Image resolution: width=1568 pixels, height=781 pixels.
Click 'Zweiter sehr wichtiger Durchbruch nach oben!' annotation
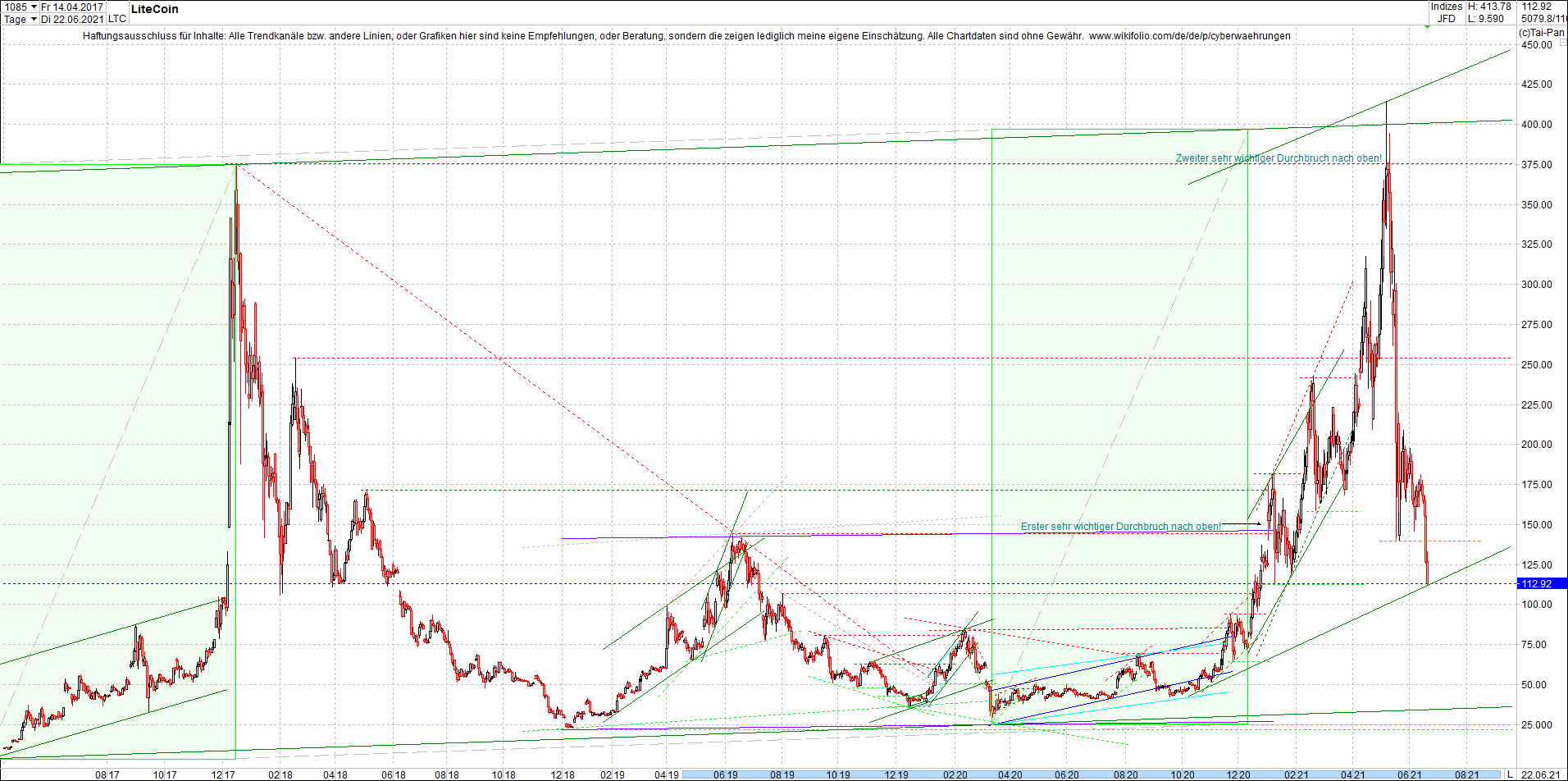click(1279, 158)
